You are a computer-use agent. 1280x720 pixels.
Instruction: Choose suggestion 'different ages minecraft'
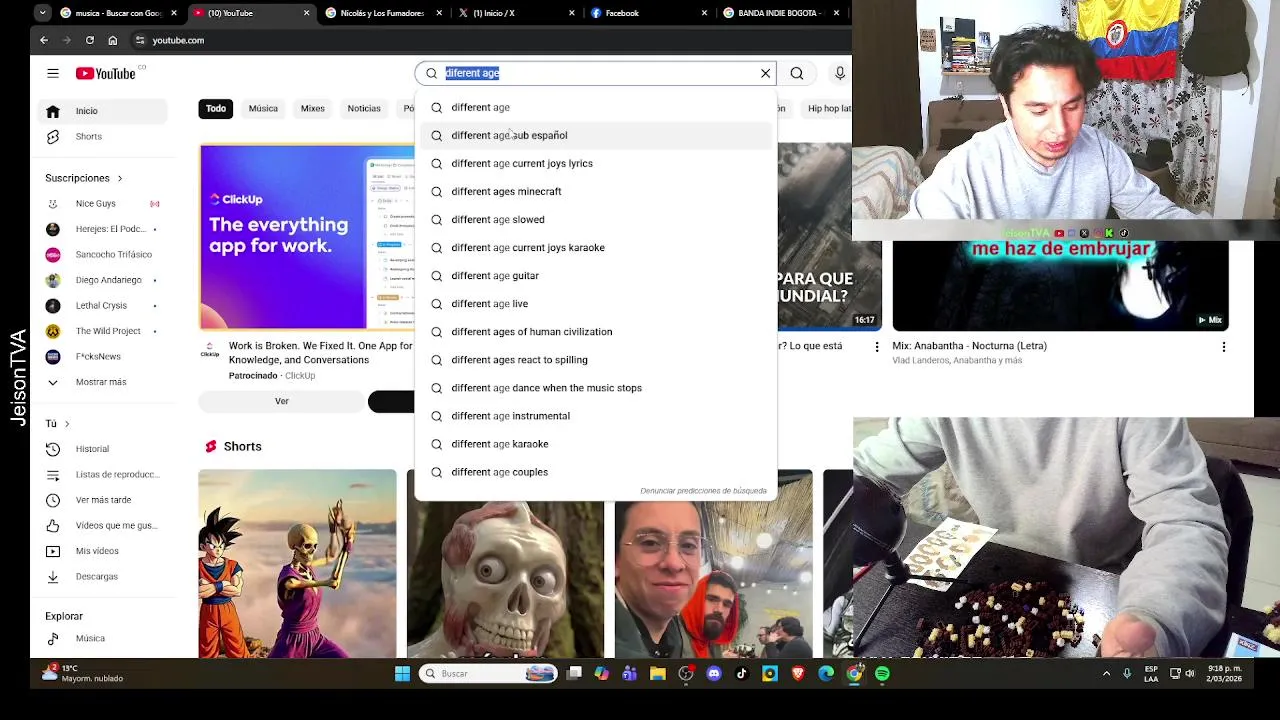(596, 191)
